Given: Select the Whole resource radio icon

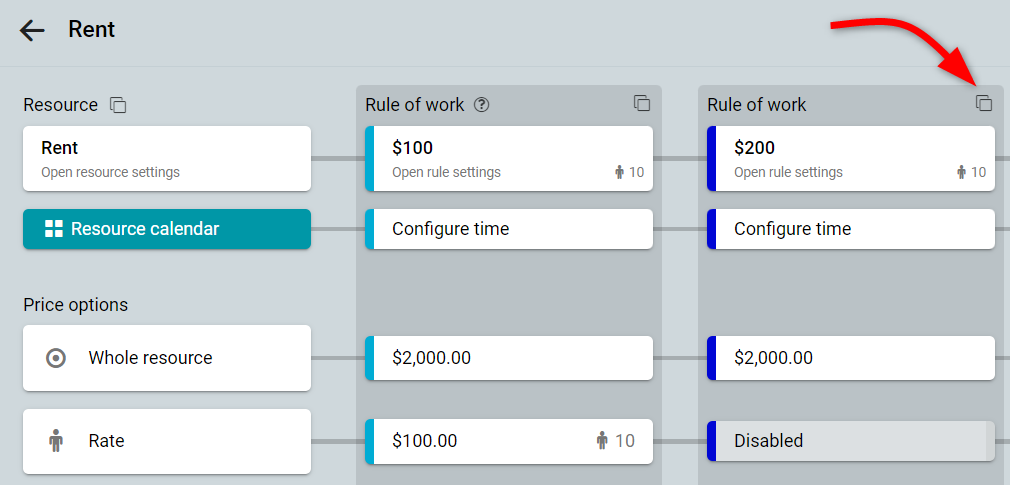Looking at the screenshot, I should 56,357.
